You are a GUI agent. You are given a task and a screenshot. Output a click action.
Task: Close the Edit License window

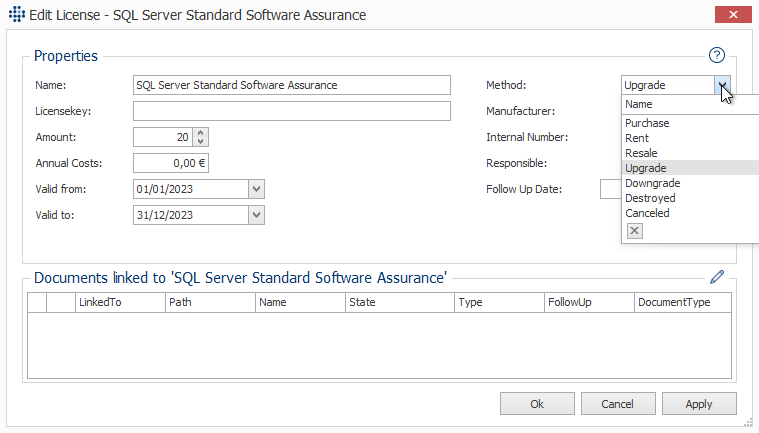click(x=733, y=15)
